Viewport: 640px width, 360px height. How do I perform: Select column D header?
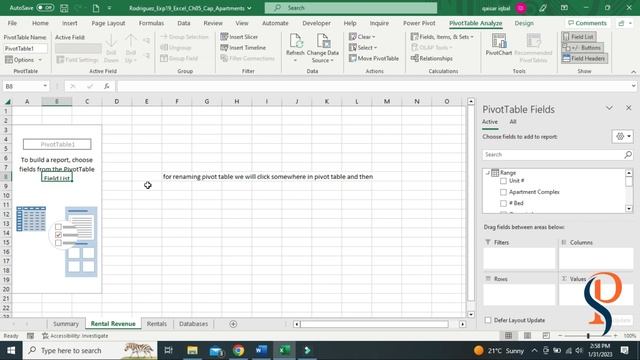coord(117,101)
